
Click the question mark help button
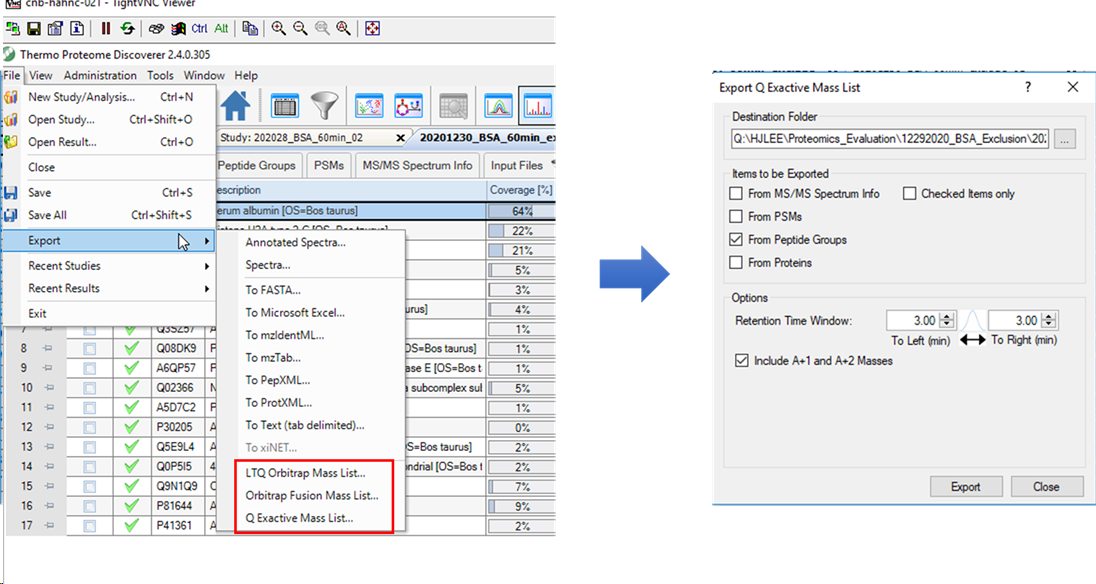click(1028, 87)
